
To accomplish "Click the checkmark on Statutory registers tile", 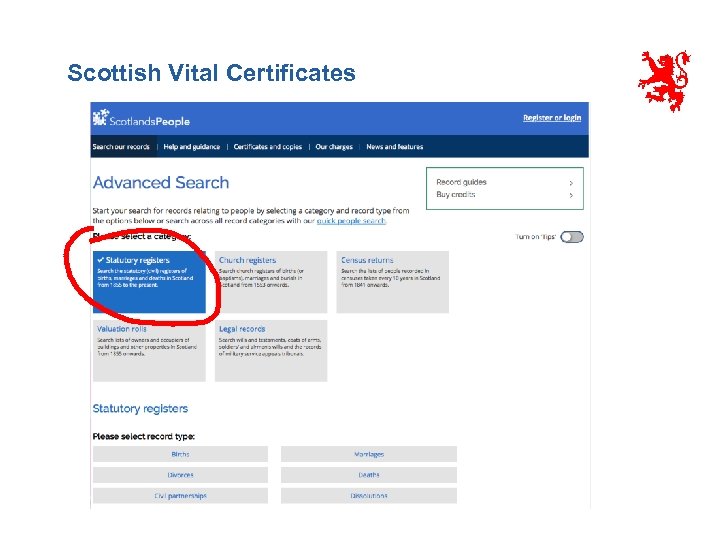I will tap(101, 260).
